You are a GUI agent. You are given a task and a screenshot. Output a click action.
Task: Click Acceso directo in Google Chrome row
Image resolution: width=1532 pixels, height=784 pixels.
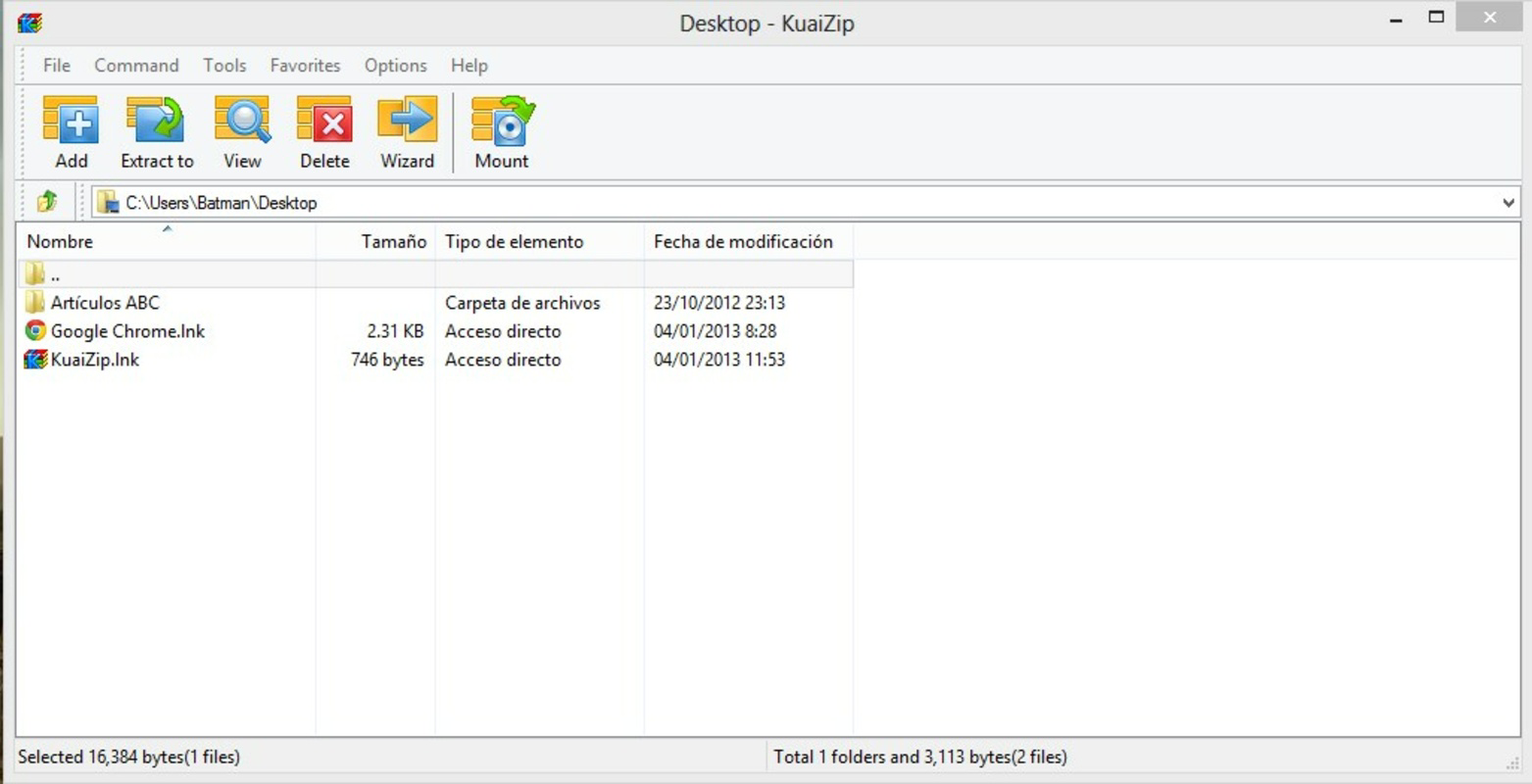(503, 331)
